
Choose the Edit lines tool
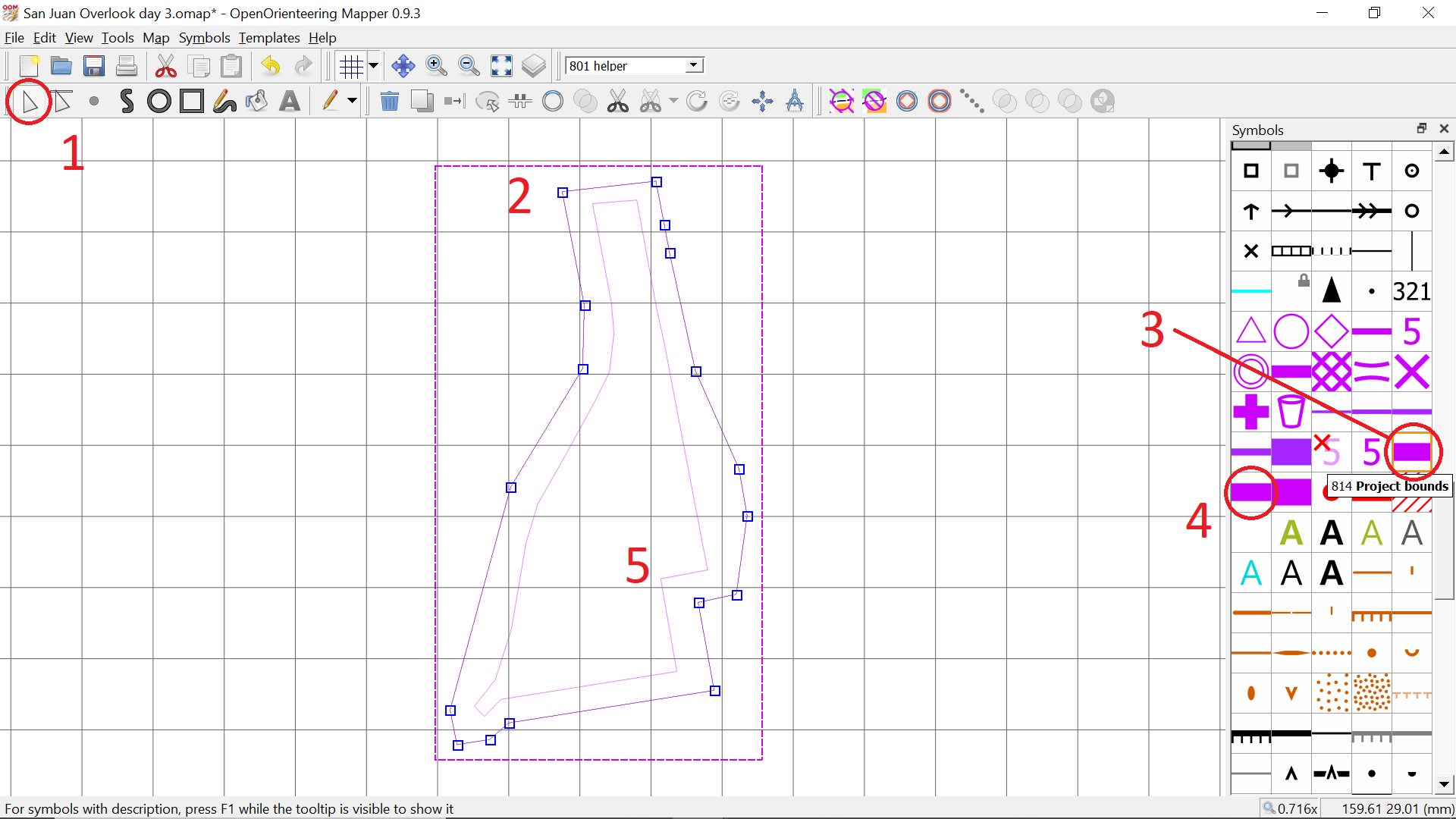[x=63, y=101]
